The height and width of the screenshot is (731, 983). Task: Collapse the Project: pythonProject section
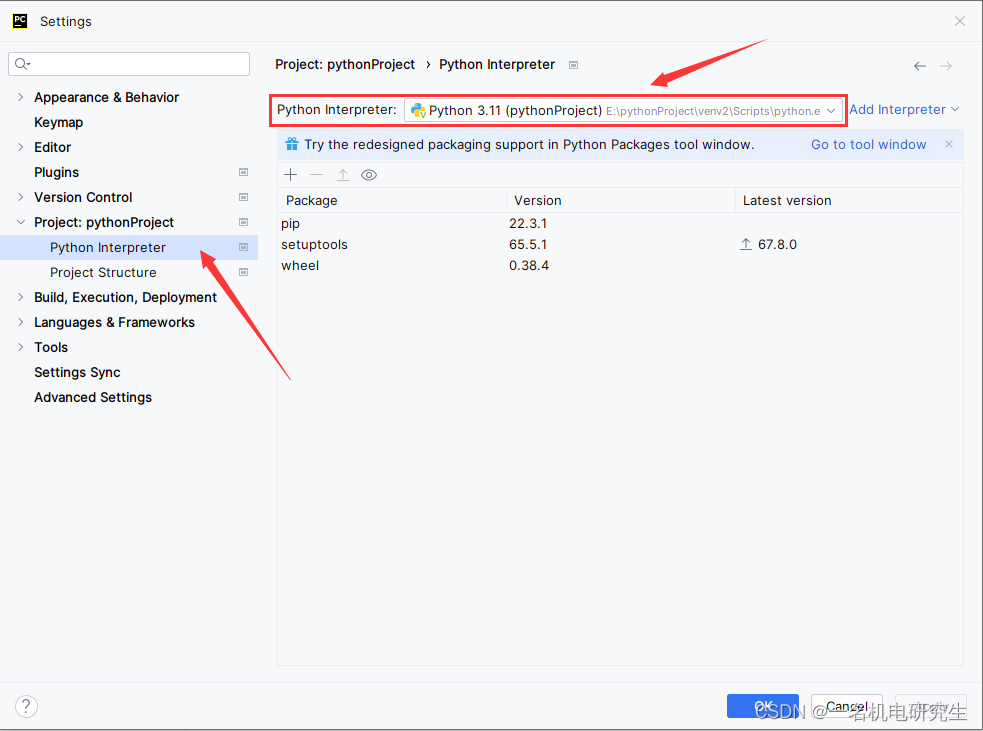(x=21, y=223)
